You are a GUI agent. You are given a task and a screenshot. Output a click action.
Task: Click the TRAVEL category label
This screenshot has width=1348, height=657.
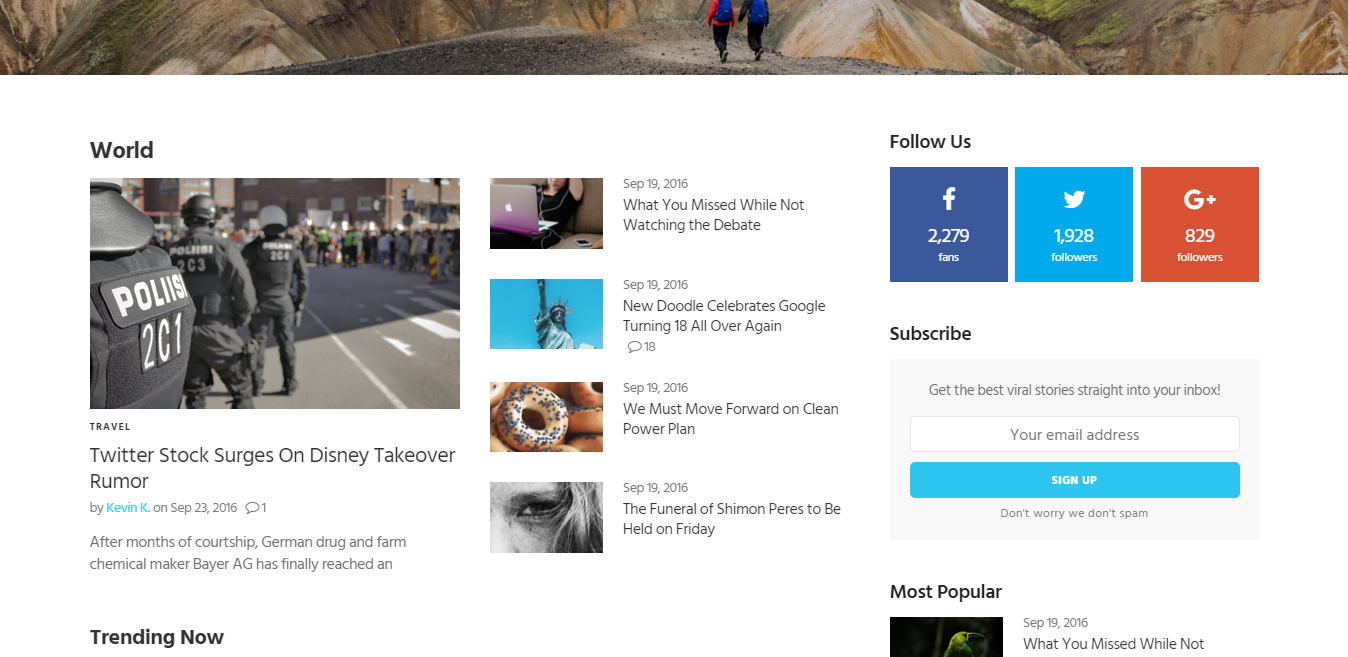[x=110, y=427]
